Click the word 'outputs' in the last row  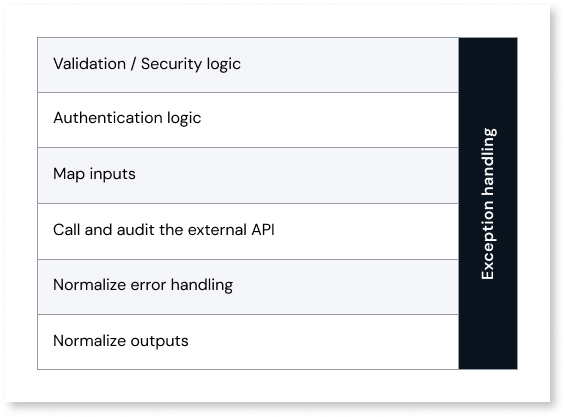(x=159, y=341)
